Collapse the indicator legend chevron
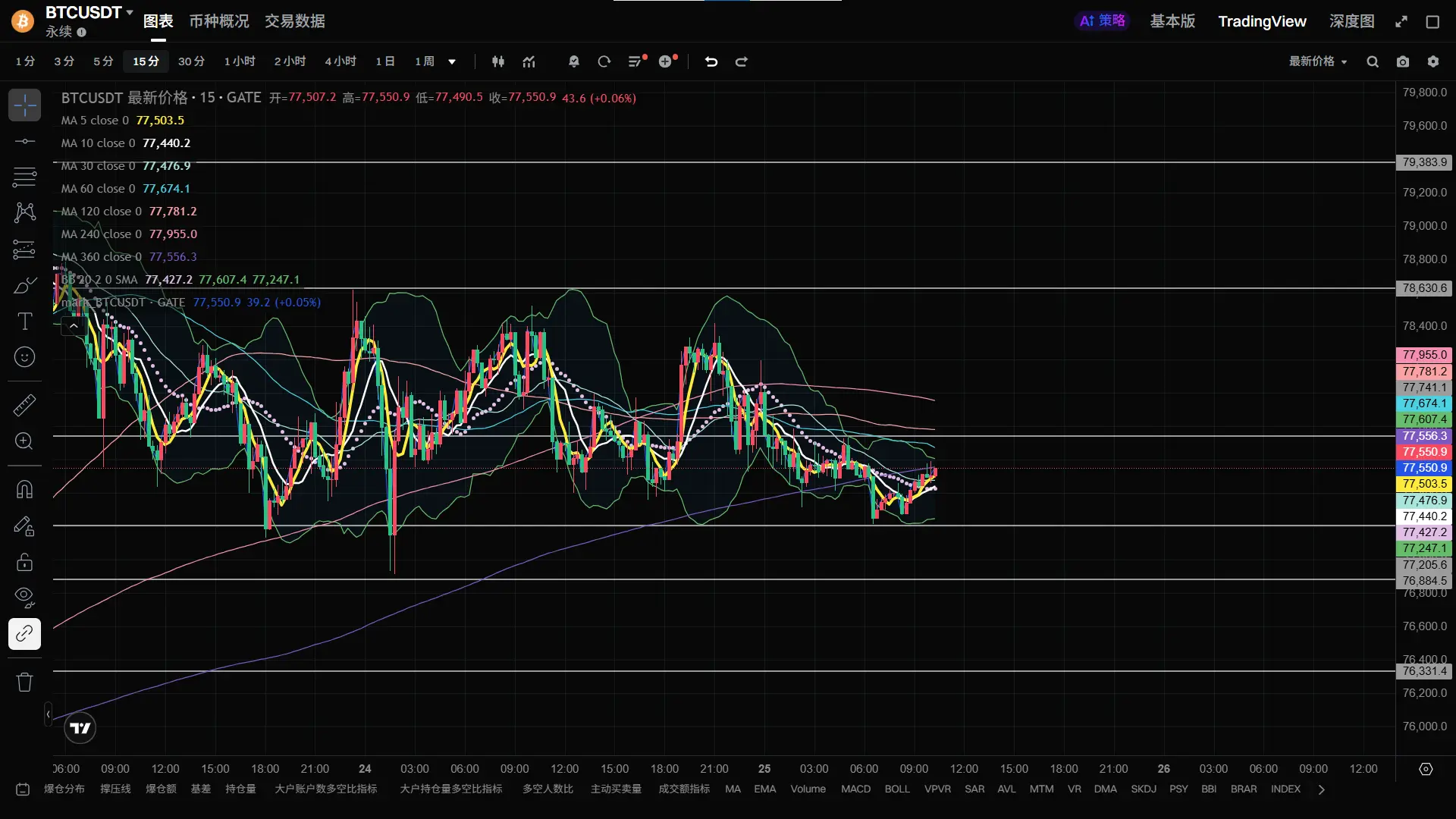Viewport: 1456px width, 819px height. tap(74, 326)
